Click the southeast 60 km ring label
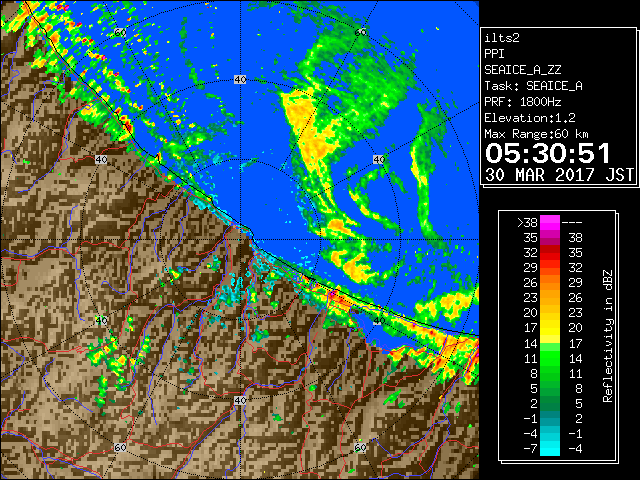The image size is (640, 480). (x=360, y=447)
